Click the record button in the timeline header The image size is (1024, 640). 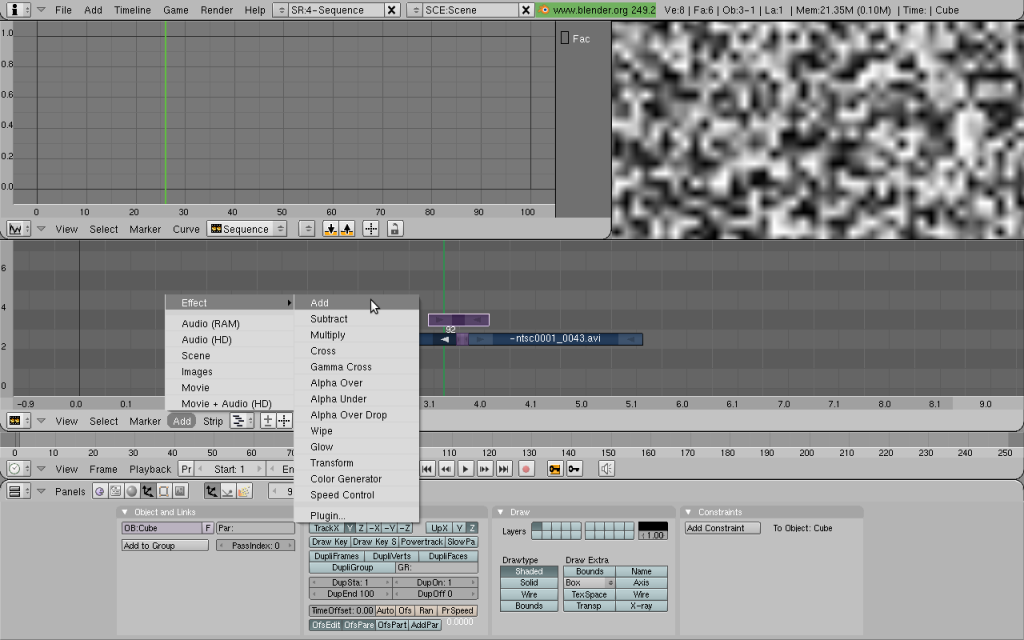[x=526, y=469]
